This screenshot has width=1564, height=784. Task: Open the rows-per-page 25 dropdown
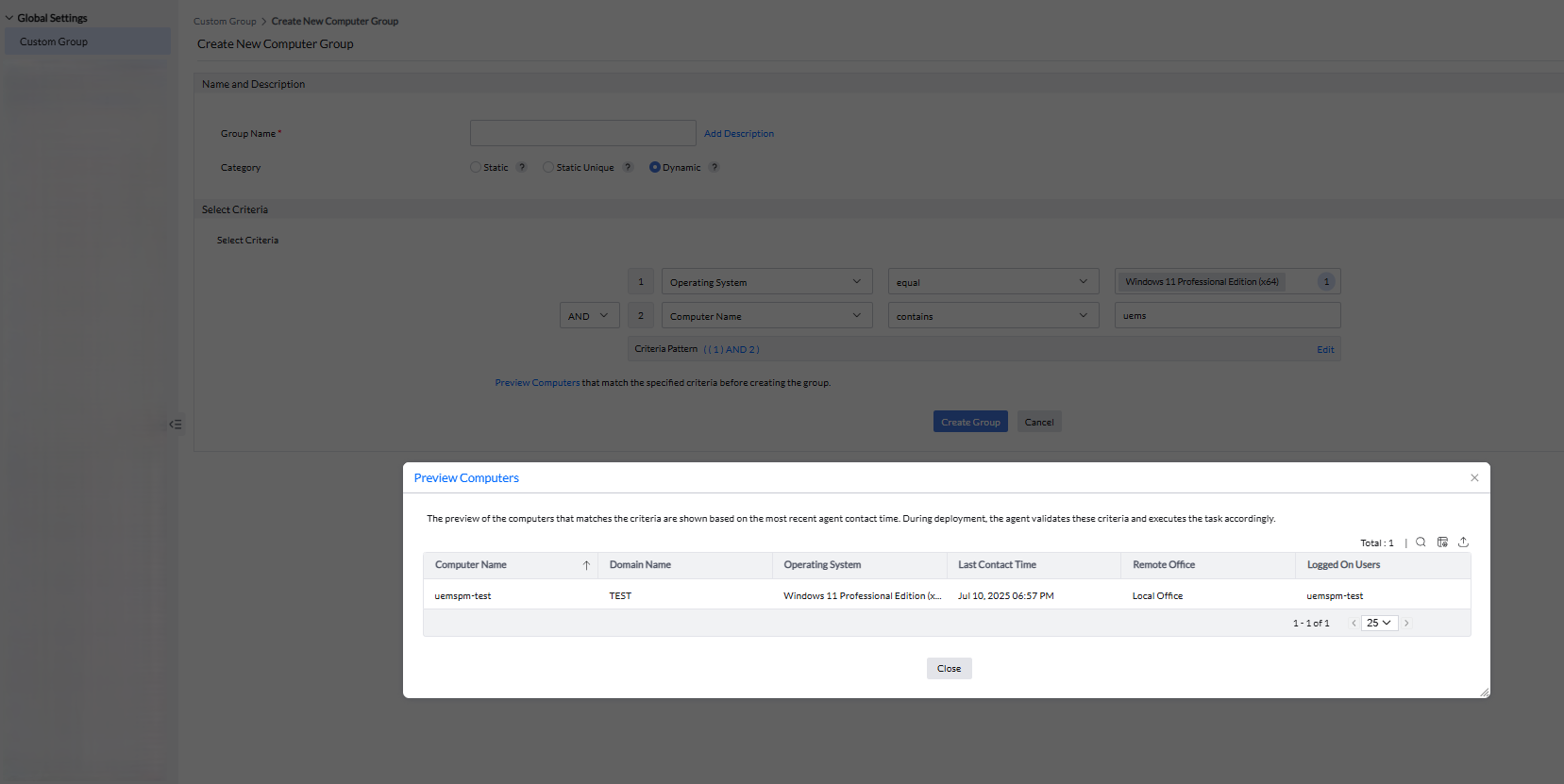(1379, 624)
